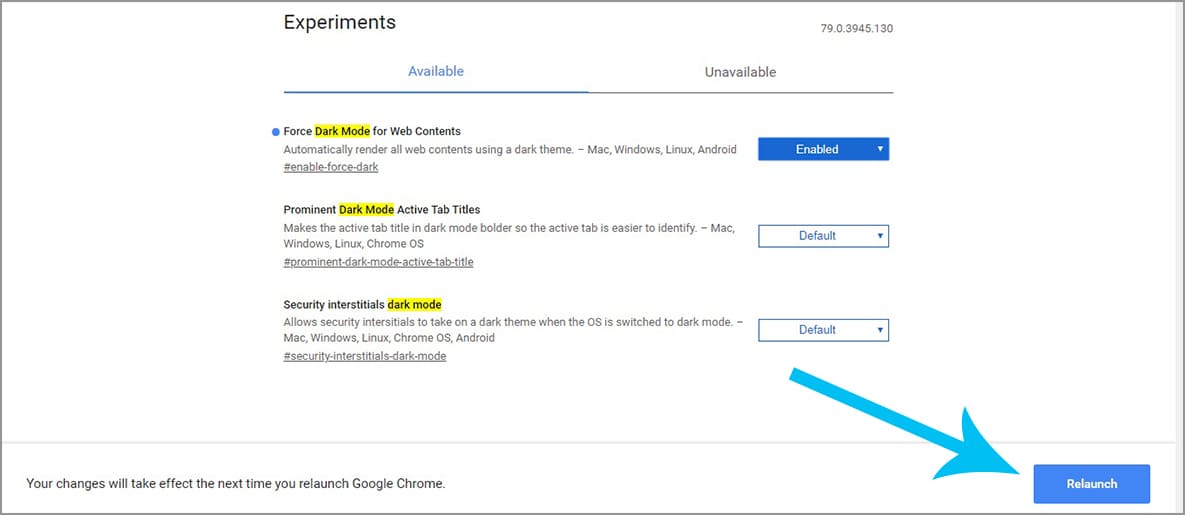Switch to the Available tab
Viewport: 1185px width, 515px height.
pyautogui.click(x=436, y=72)
